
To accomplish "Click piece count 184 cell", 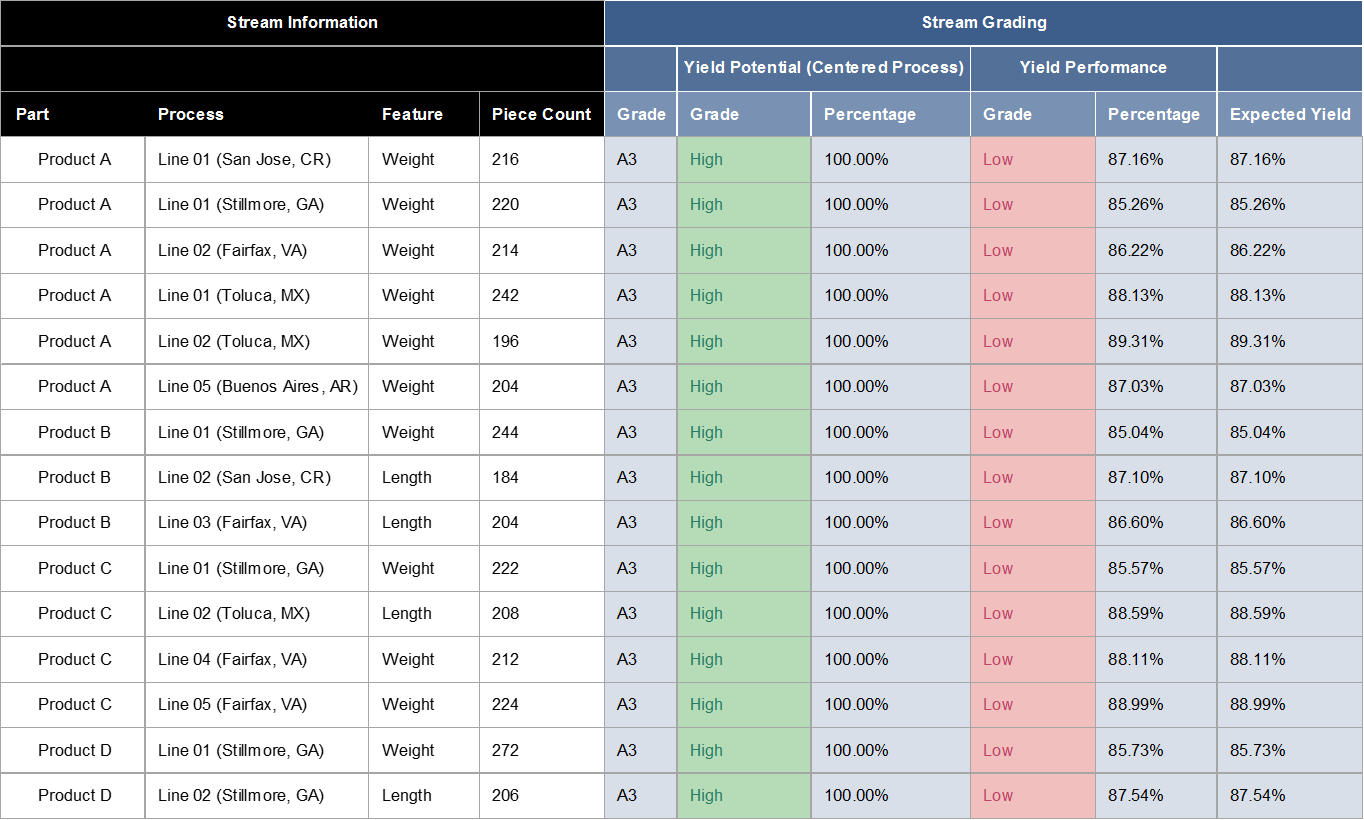I will pos(506,477).
